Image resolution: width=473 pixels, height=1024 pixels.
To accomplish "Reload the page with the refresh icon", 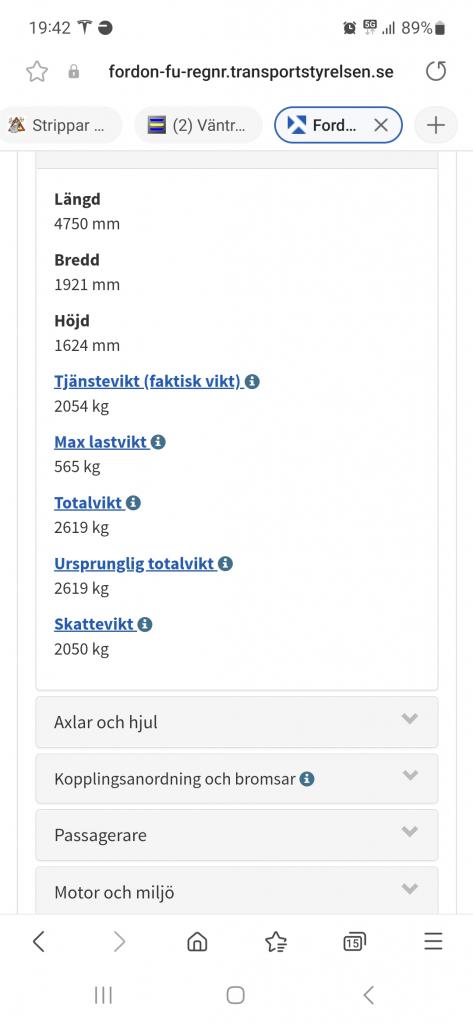I will (436, 71).
